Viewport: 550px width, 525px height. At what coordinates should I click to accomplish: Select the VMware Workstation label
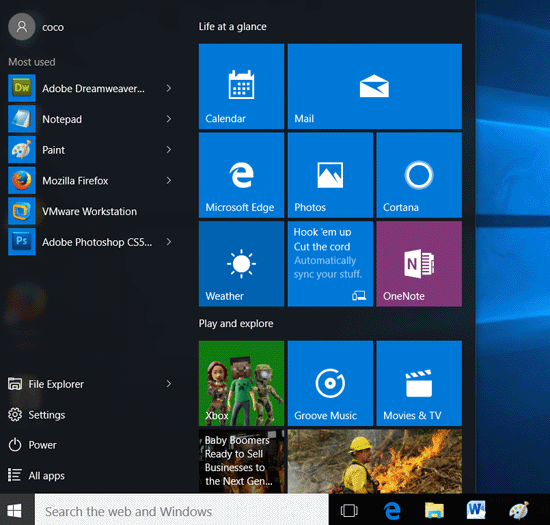coord(89,211)
